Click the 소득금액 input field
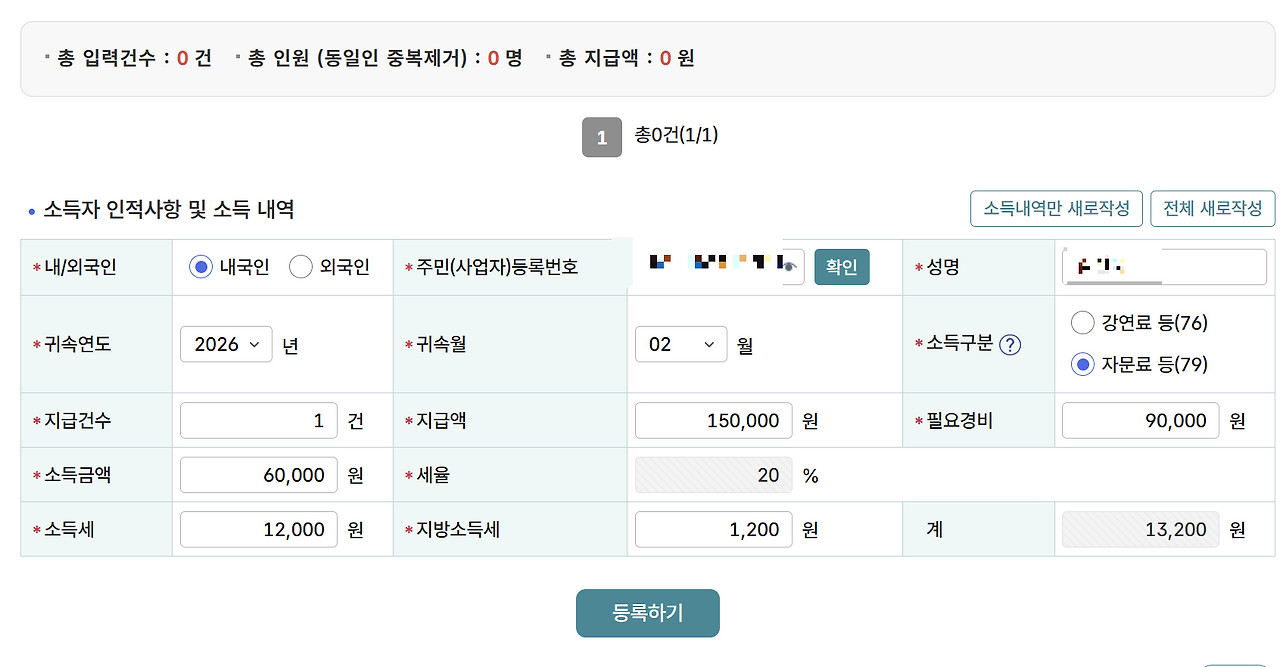 tap(258, 475)
